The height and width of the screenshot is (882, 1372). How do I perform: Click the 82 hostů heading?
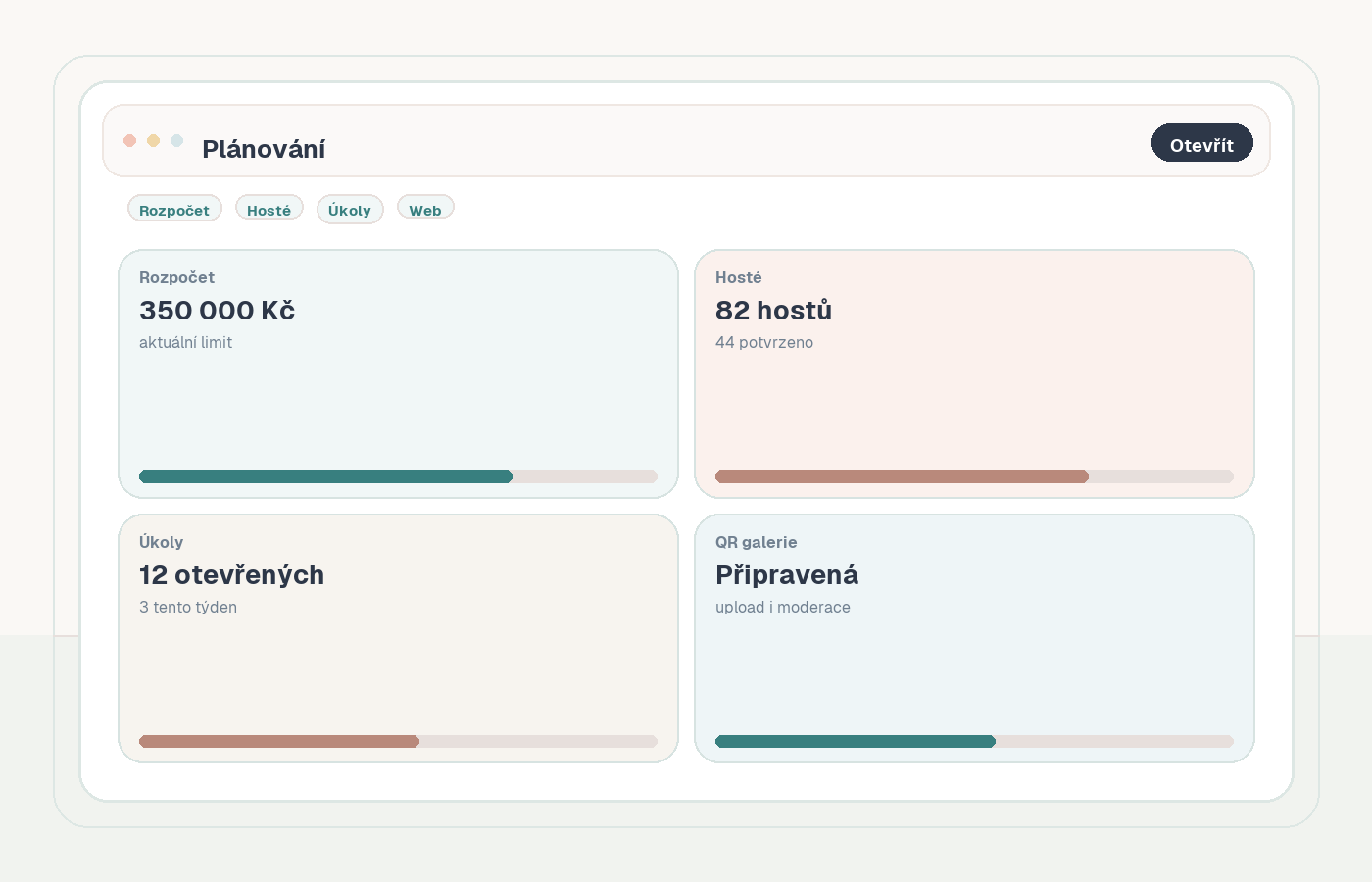(x=773, y=311)
